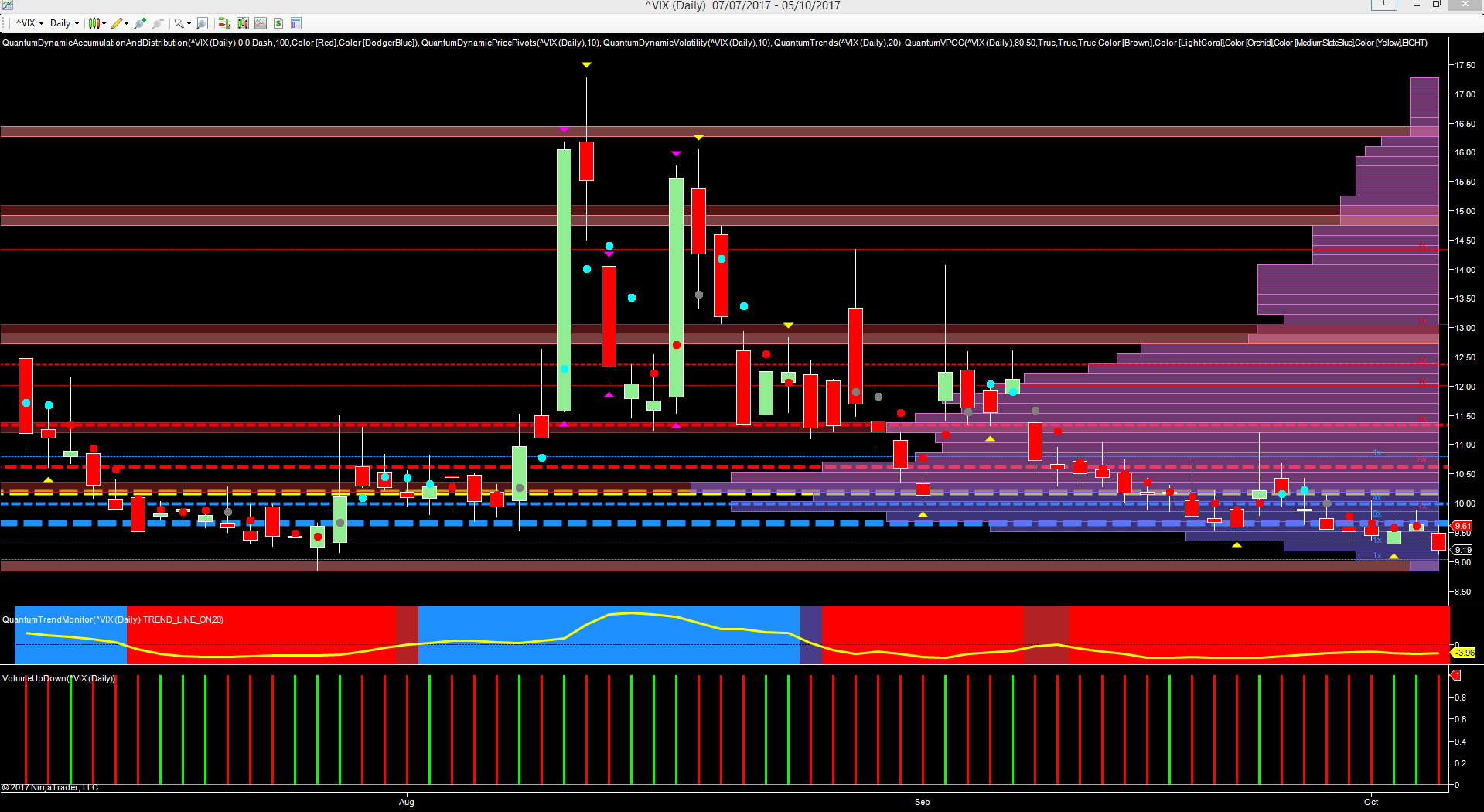Click the Oct date label on time axis

click(x=1371, y=802)
